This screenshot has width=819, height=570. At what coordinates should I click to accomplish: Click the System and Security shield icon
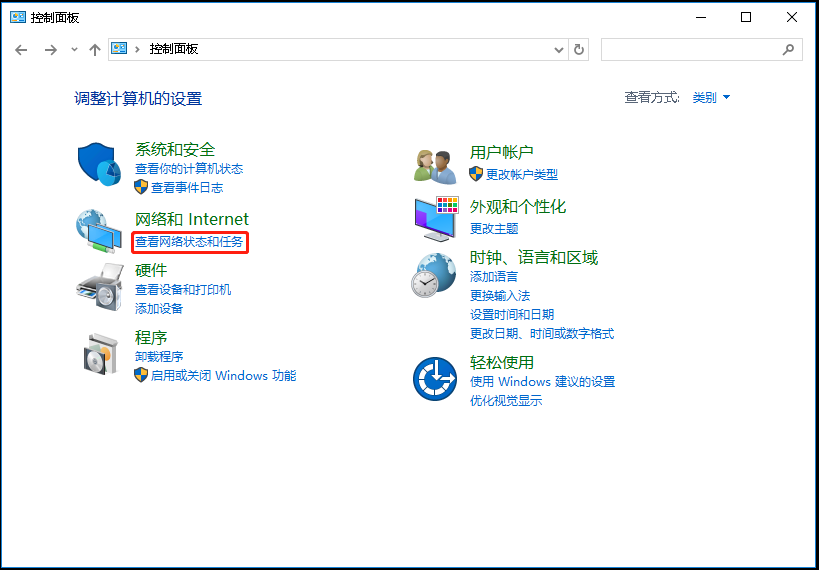[99, 164]
